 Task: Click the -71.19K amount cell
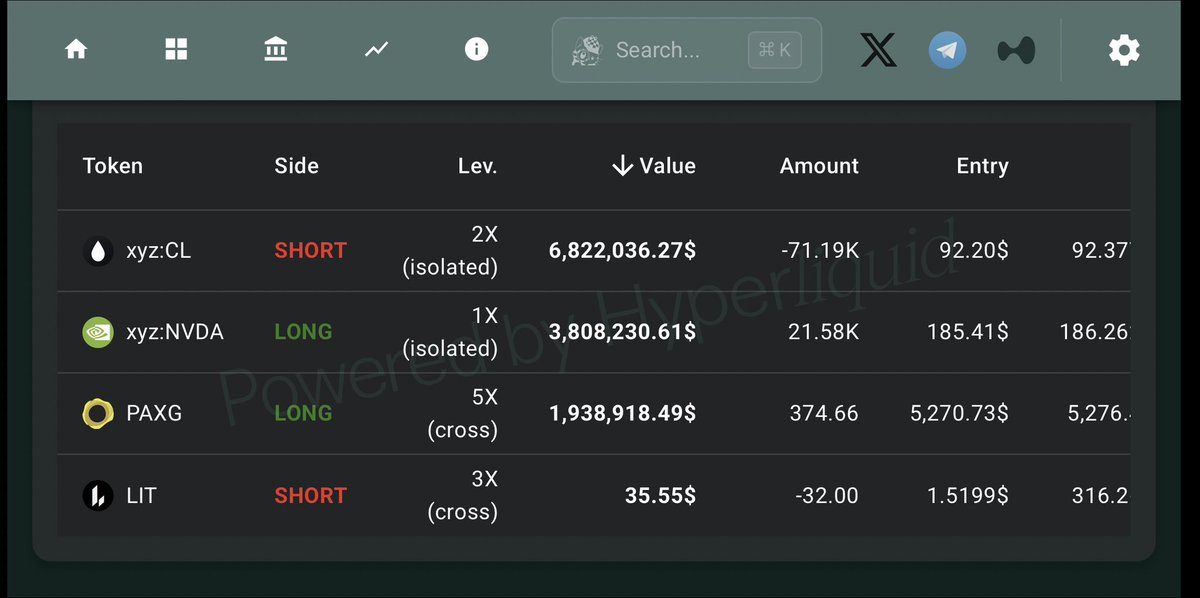click(820, 251)
